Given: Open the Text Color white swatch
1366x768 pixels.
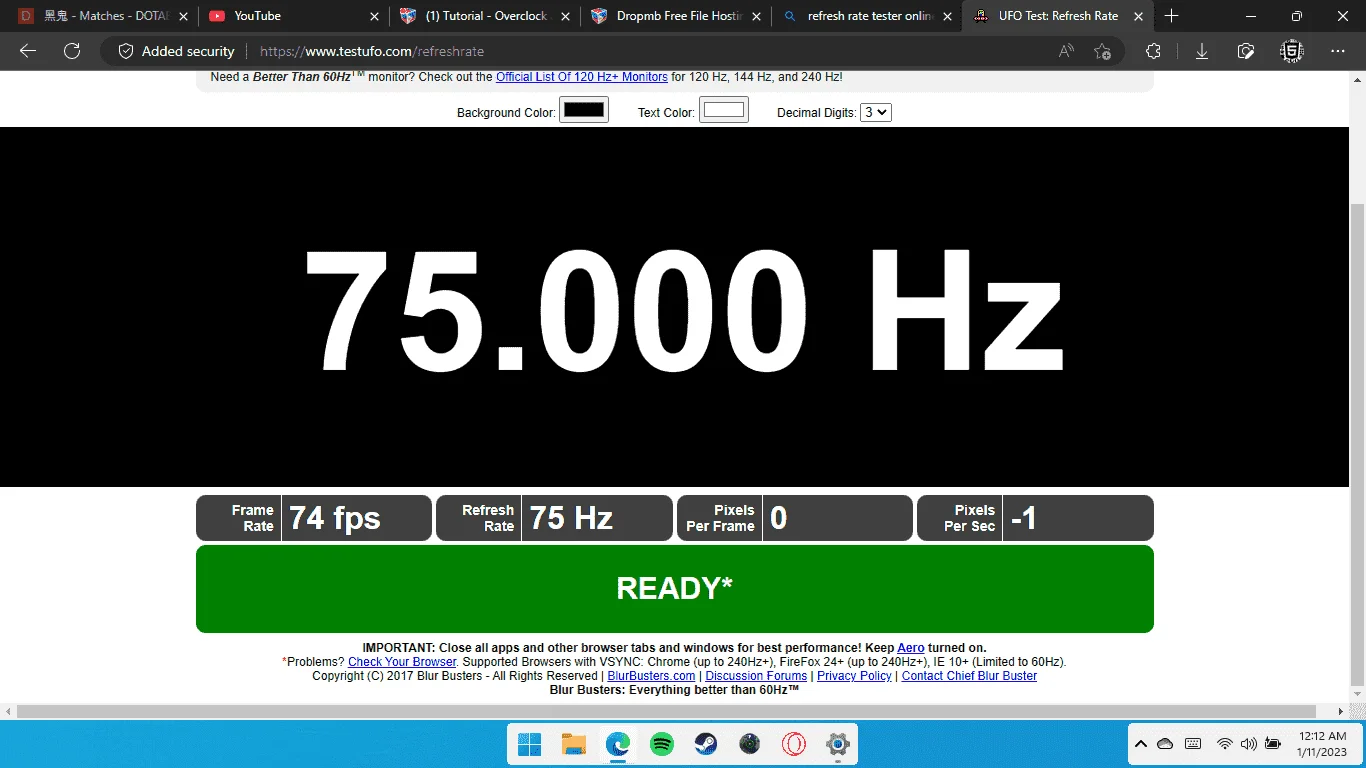Looking at the screenshot, I should (724, 110).
